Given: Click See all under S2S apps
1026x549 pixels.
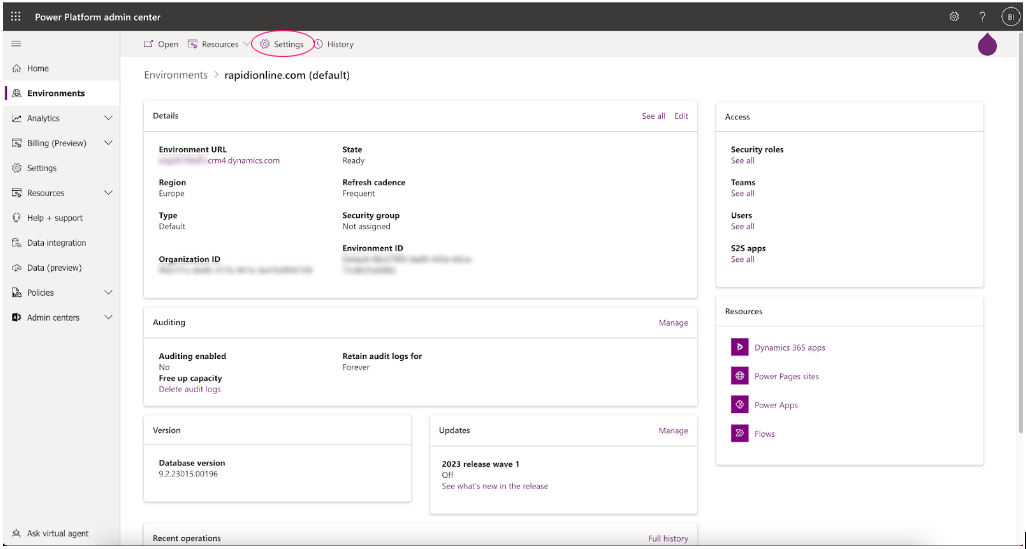Looking at the screenshot, I should pyautogui.click(x=743, y=259).
